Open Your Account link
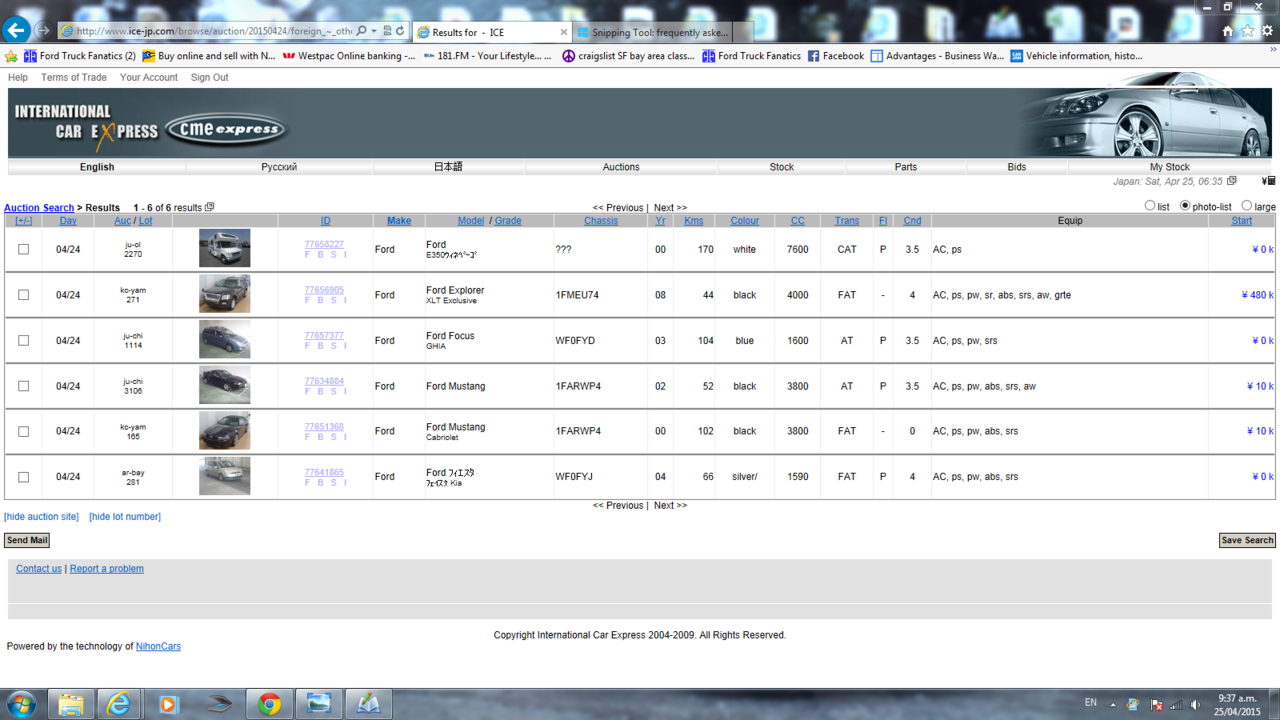 tap(149, 77)
